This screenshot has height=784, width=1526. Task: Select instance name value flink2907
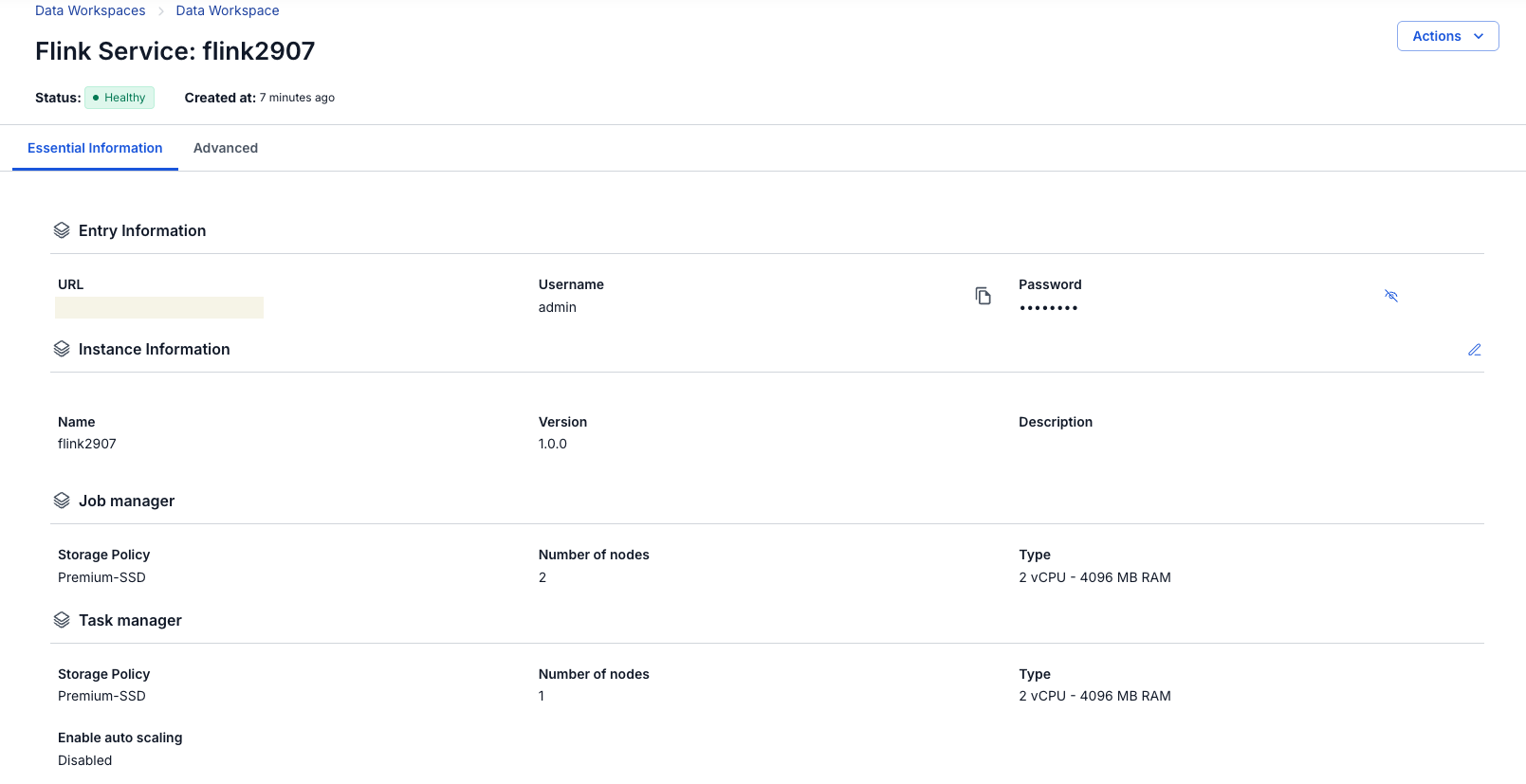point(87,444)
